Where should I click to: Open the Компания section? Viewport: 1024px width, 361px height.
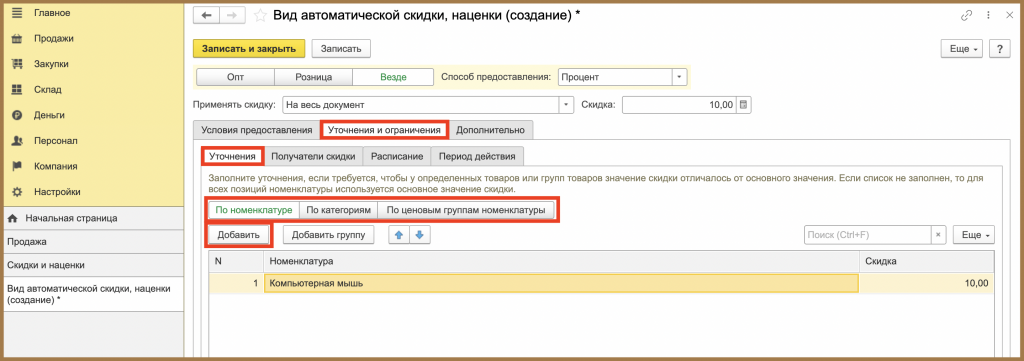click(x=56, y=166)
